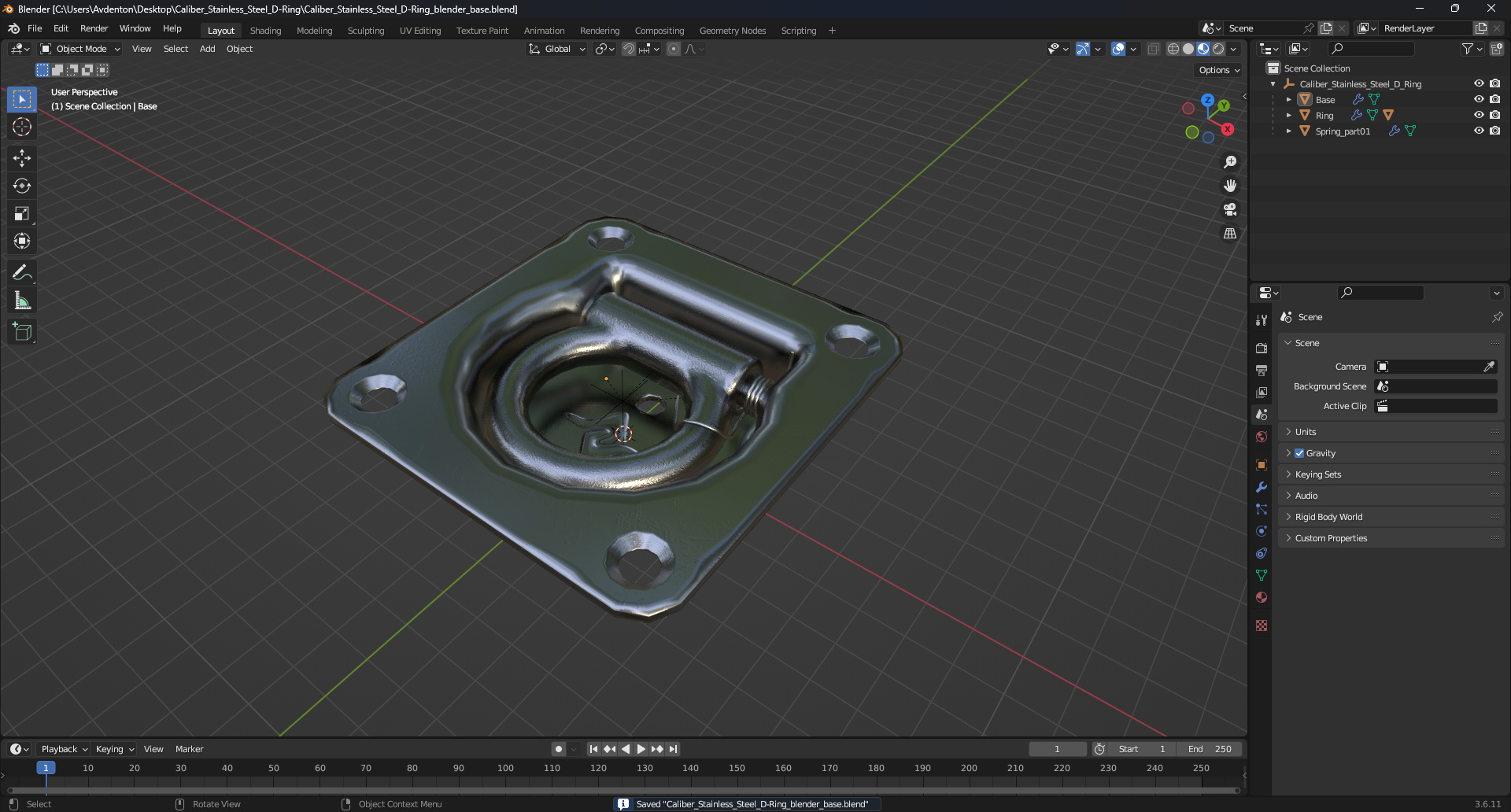
Task: Open the World properties tab
Action: click(x=1262, y=437)
